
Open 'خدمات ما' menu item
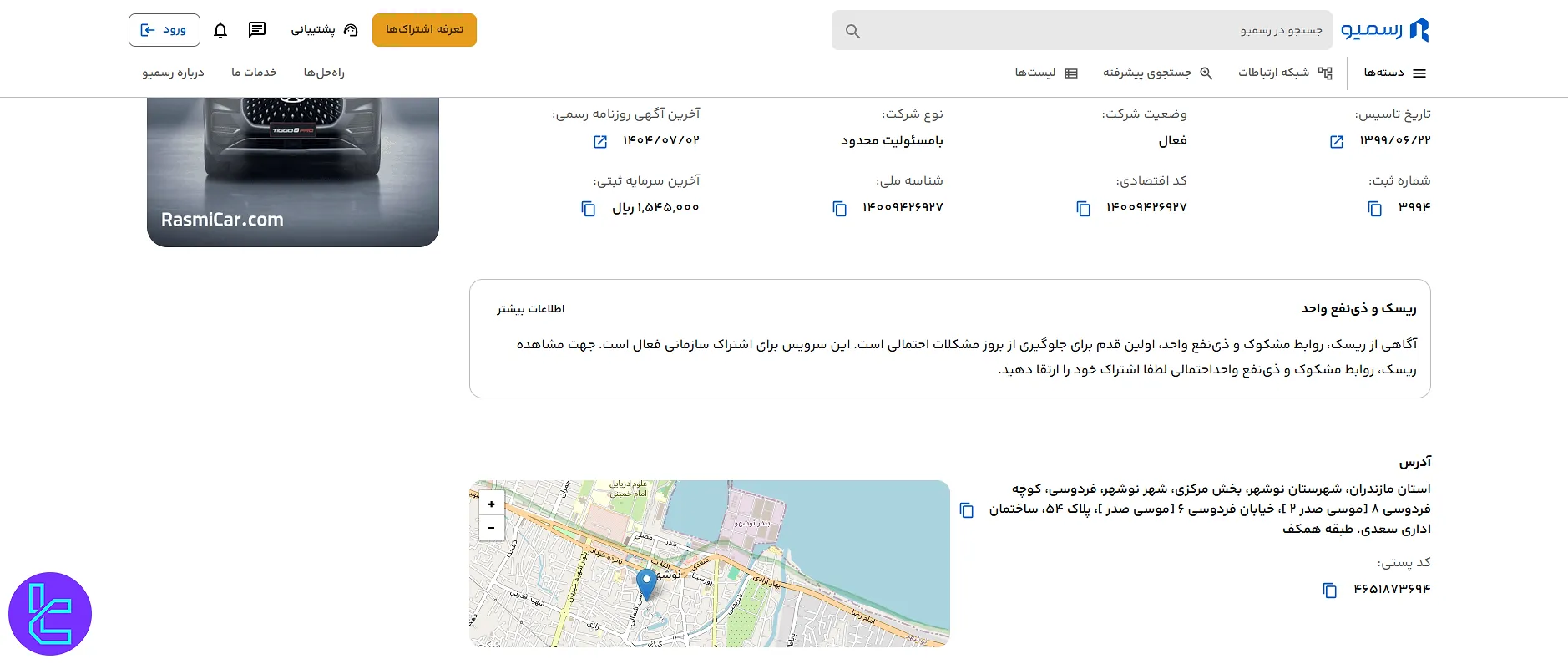click(x=254, y=73)
